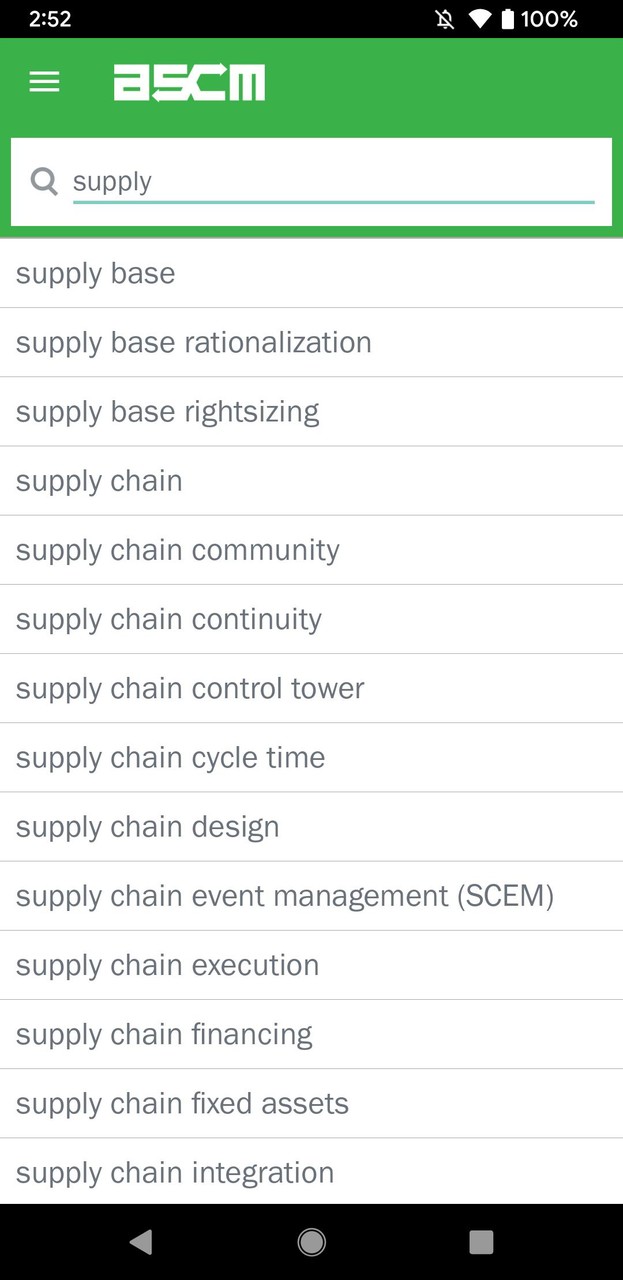623x1280 pixels.
Task: Select 'supply chain financing' from results
Action: pyautogui.click(x=164, y=1034)
